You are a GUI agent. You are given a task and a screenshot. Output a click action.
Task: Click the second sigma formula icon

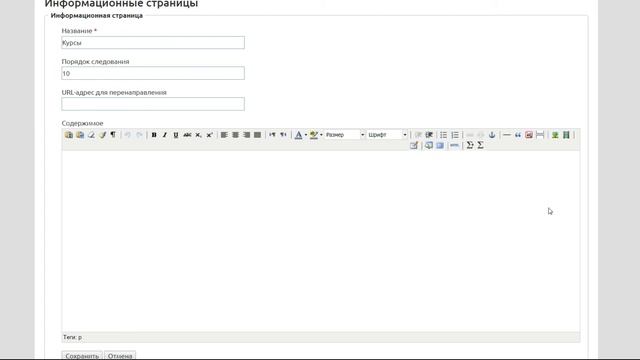pos(480,145)
